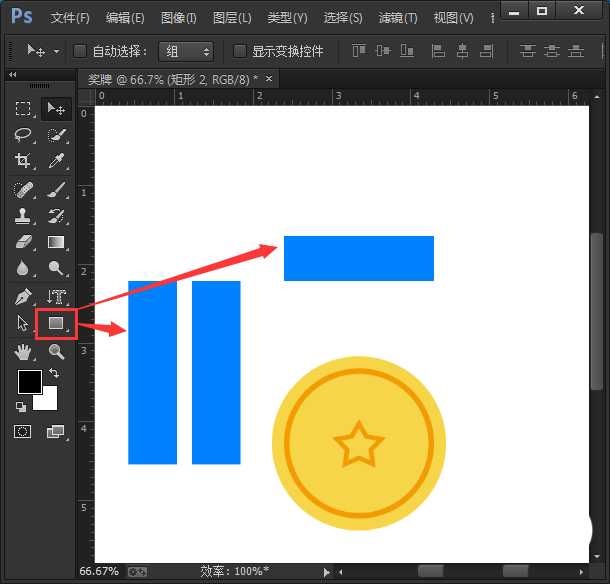Open the 组 auto-select dropdown
This screenshot has height=584, width=610.
[186, 51]
